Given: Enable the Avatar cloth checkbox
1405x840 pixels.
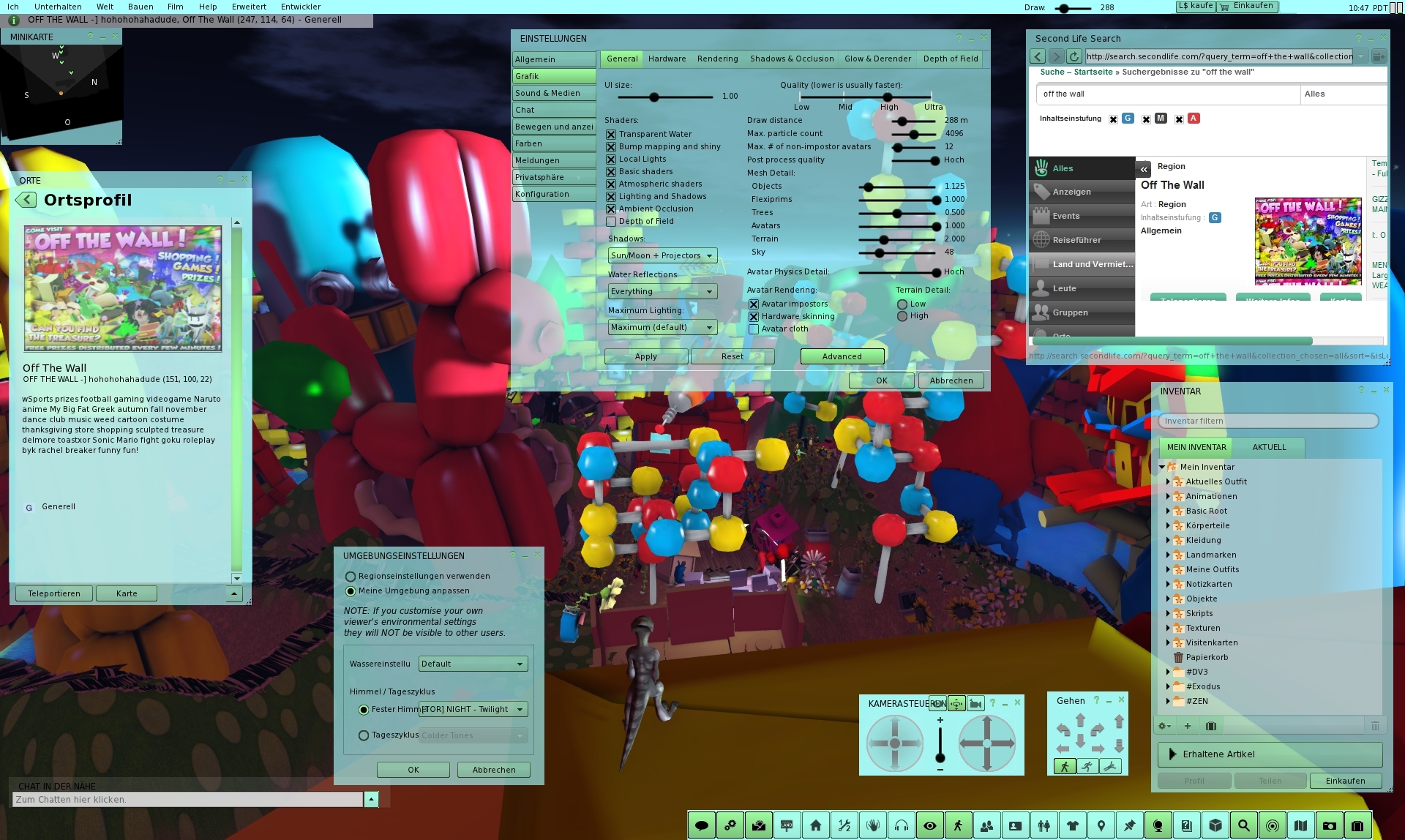Looking at the screenshot, I should 754,329.
